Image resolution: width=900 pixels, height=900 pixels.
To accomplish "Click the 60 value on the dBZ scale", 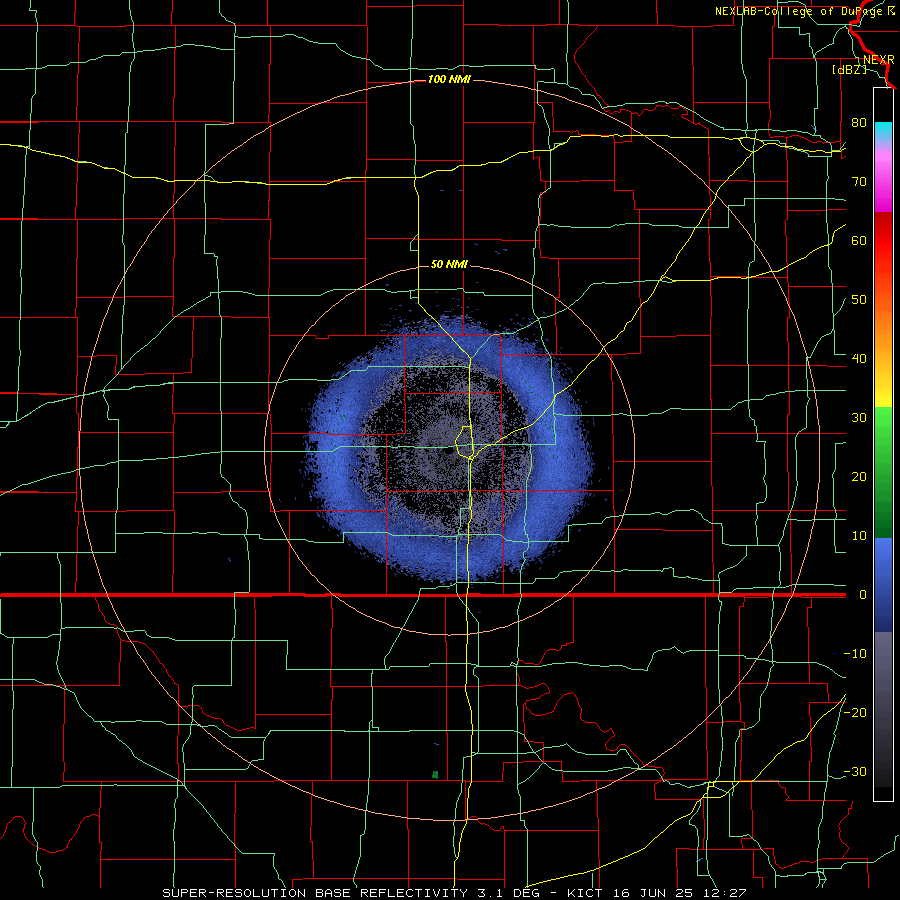I will (859, 240).
